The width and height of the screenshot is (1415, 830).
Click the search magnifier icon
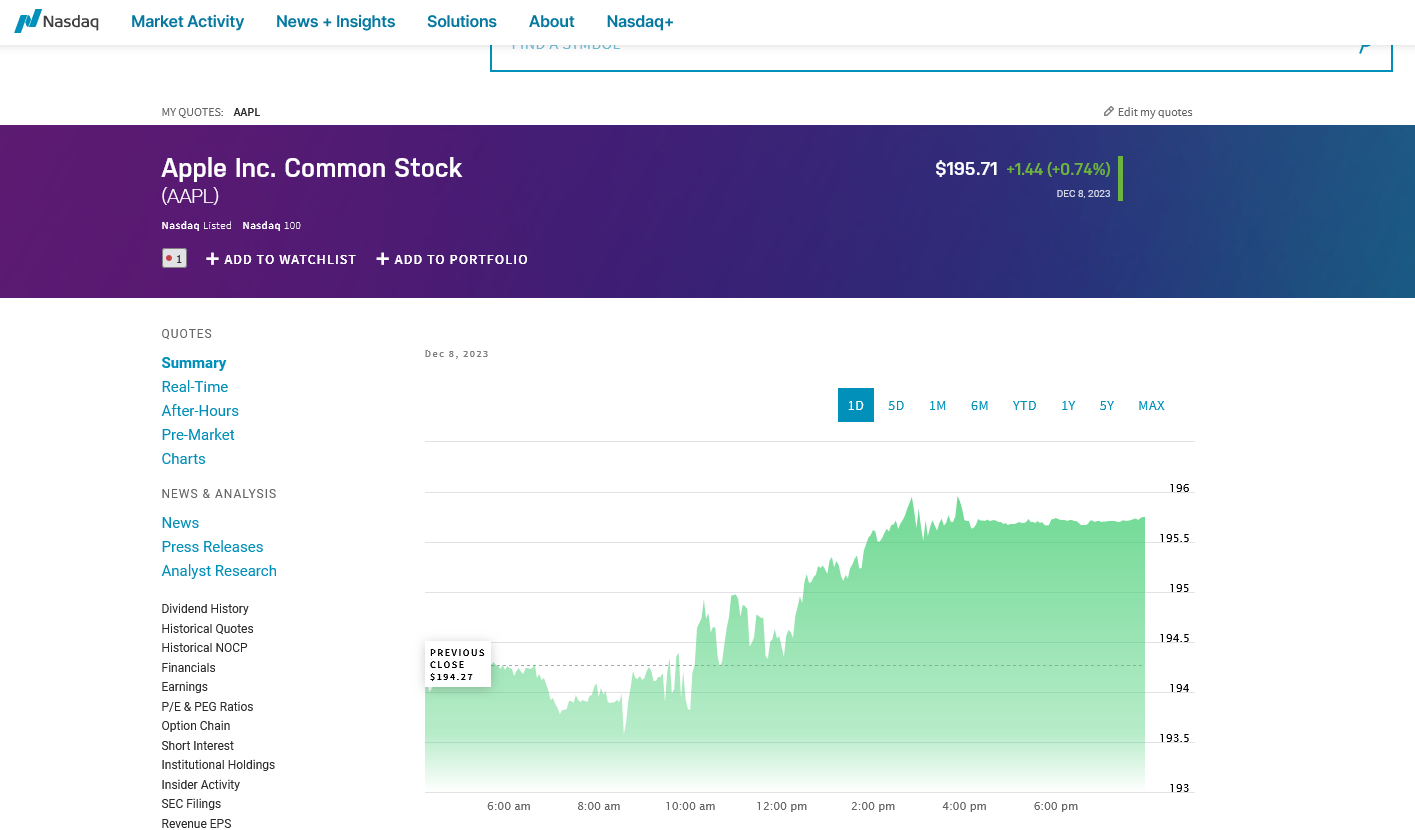coord(1364,46)
